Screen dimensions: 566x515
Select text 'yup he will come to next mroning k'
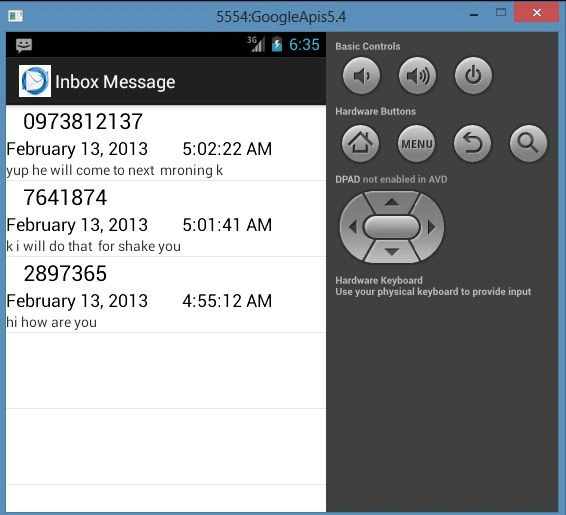[x=114, y=170]
